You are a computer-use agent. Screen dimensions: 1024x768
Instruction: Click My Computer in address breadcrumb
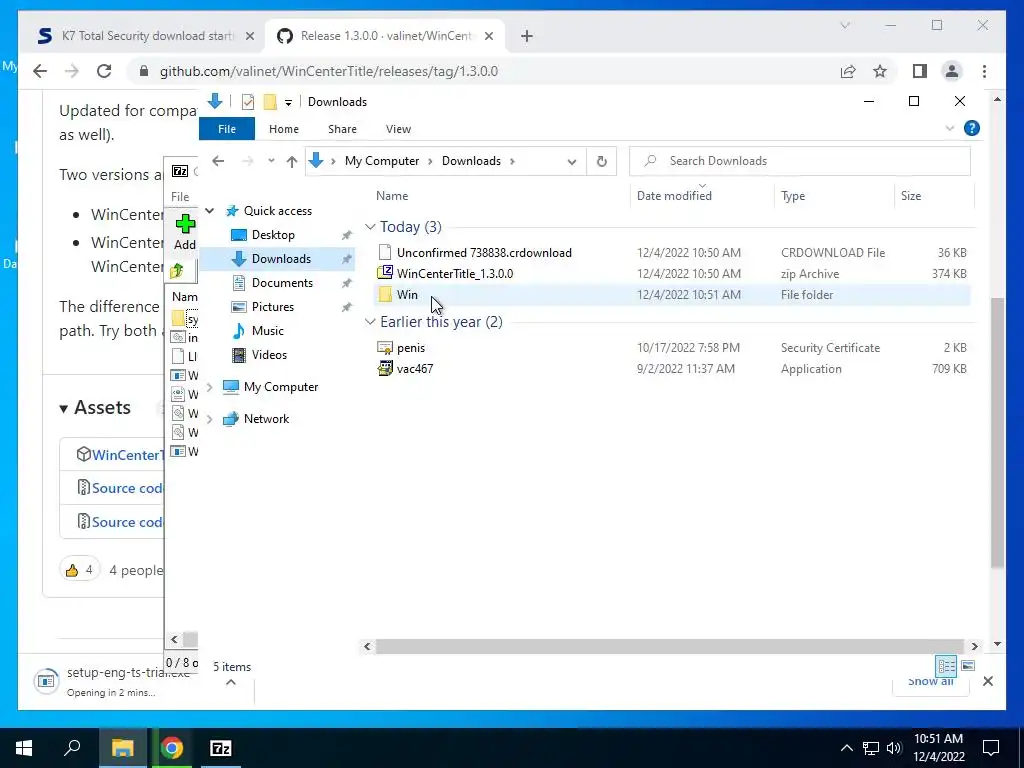[x=382, y=161]
